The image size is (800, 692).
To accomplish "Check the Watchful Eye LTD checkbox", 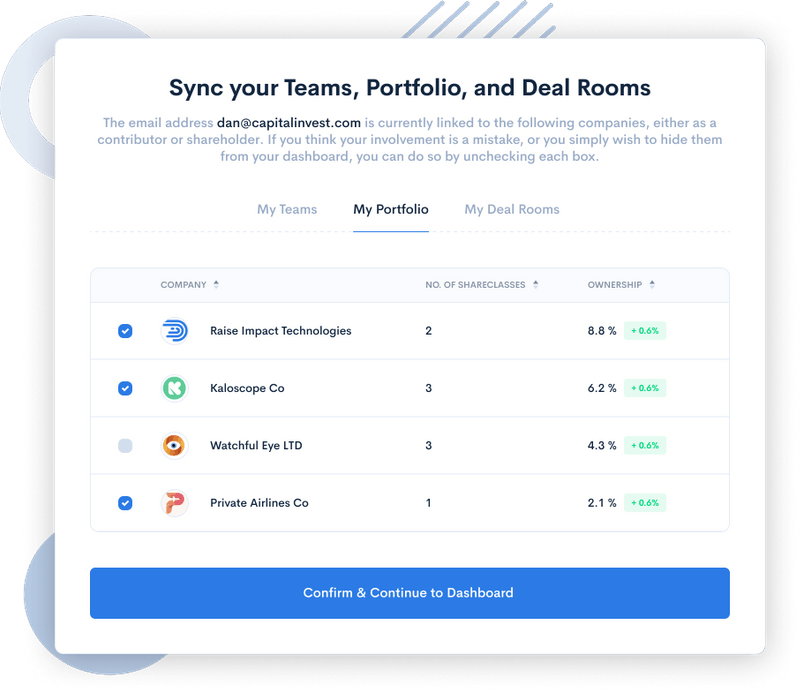I will tap(125, 446).
